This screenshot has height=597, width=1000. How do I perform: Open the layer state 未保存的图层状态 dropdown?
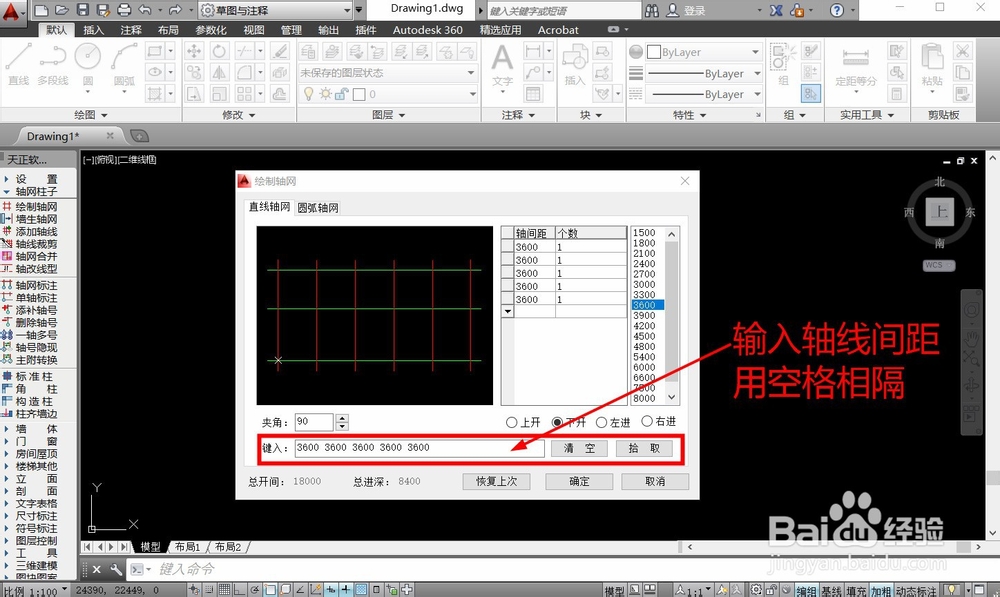point(388,73)
